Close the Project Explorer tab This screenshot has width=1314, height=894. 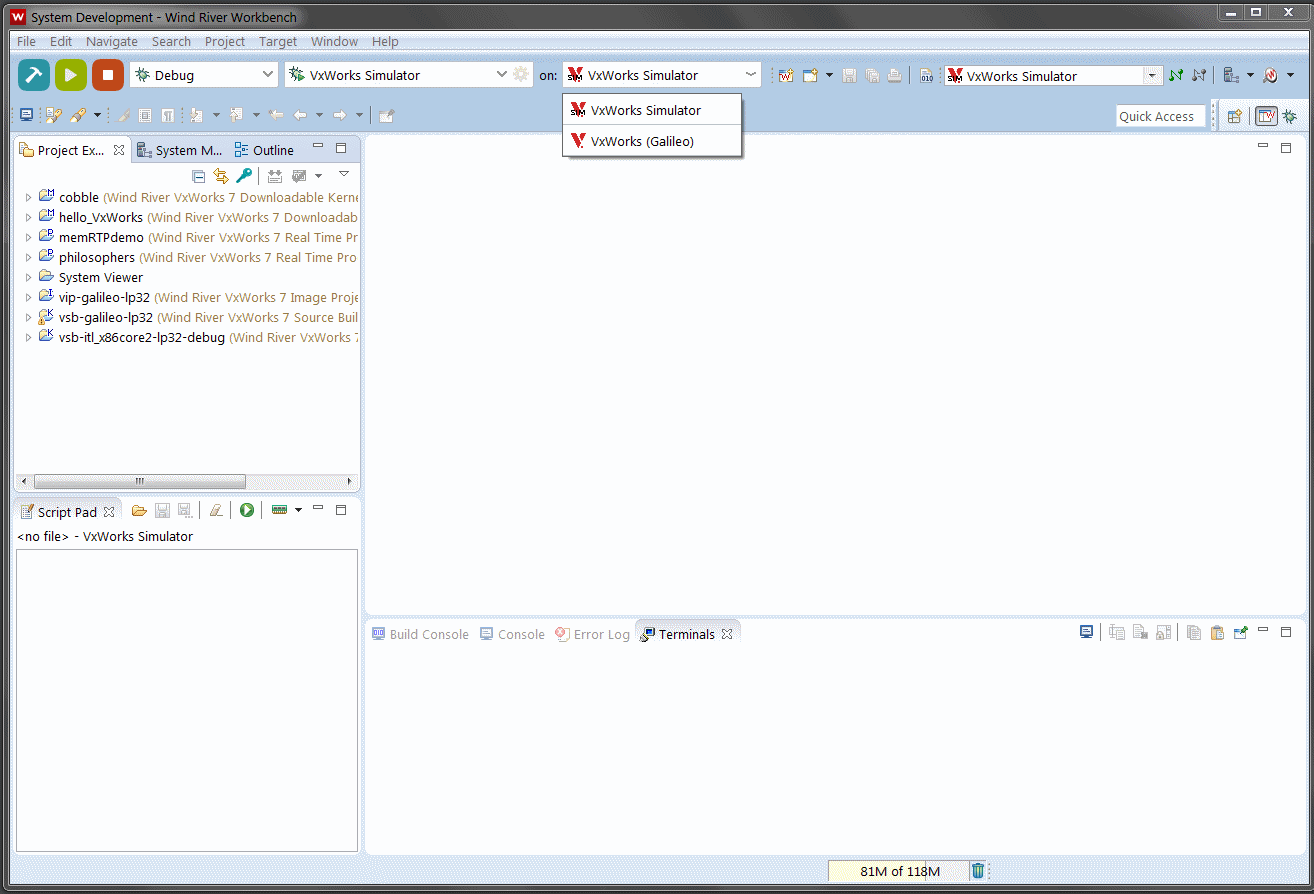pyautogui.click(x=118, y=150)
